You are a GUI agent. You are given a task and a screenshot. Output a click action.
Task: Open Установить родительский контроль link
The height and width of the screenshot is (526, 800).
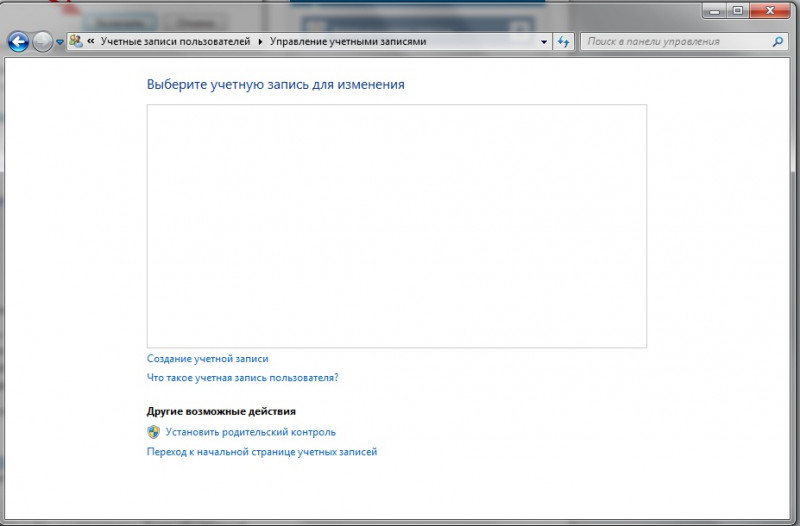click(251, 432)
